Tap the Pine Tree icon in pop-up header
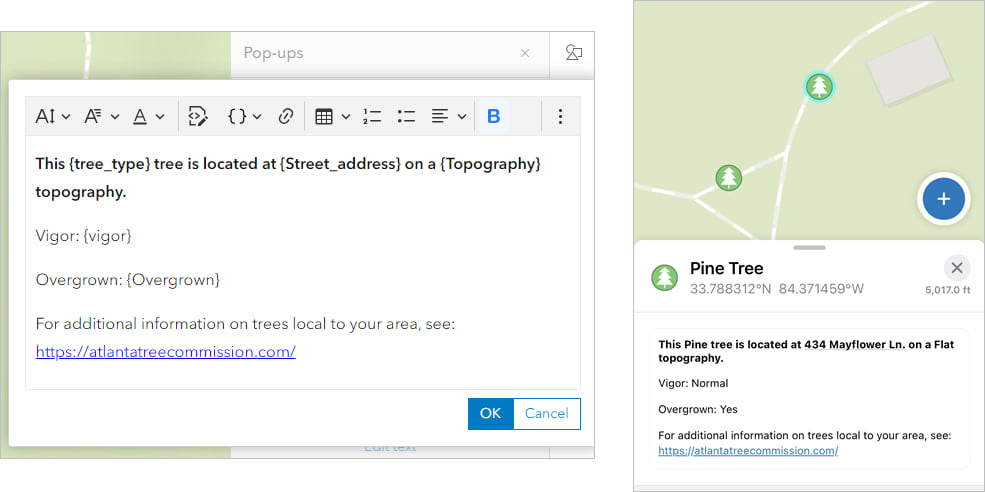The height and width of the screenshot is (492, 985). 665,278
